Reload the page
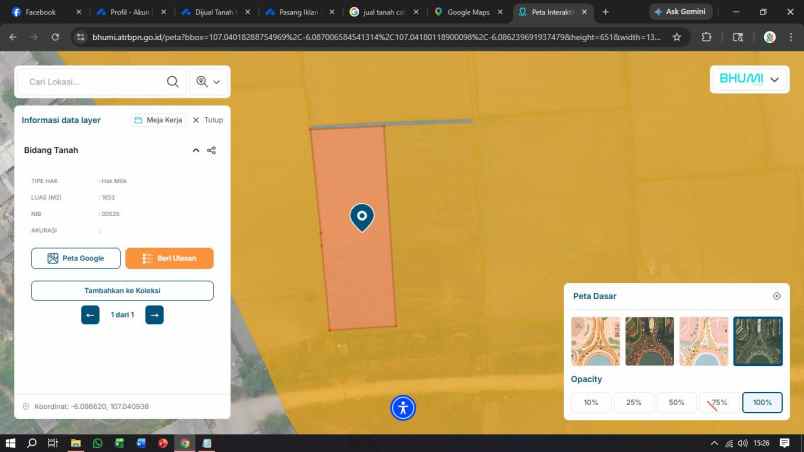The image size is (804, 452). pyautogui.click(x=55, y=37)
